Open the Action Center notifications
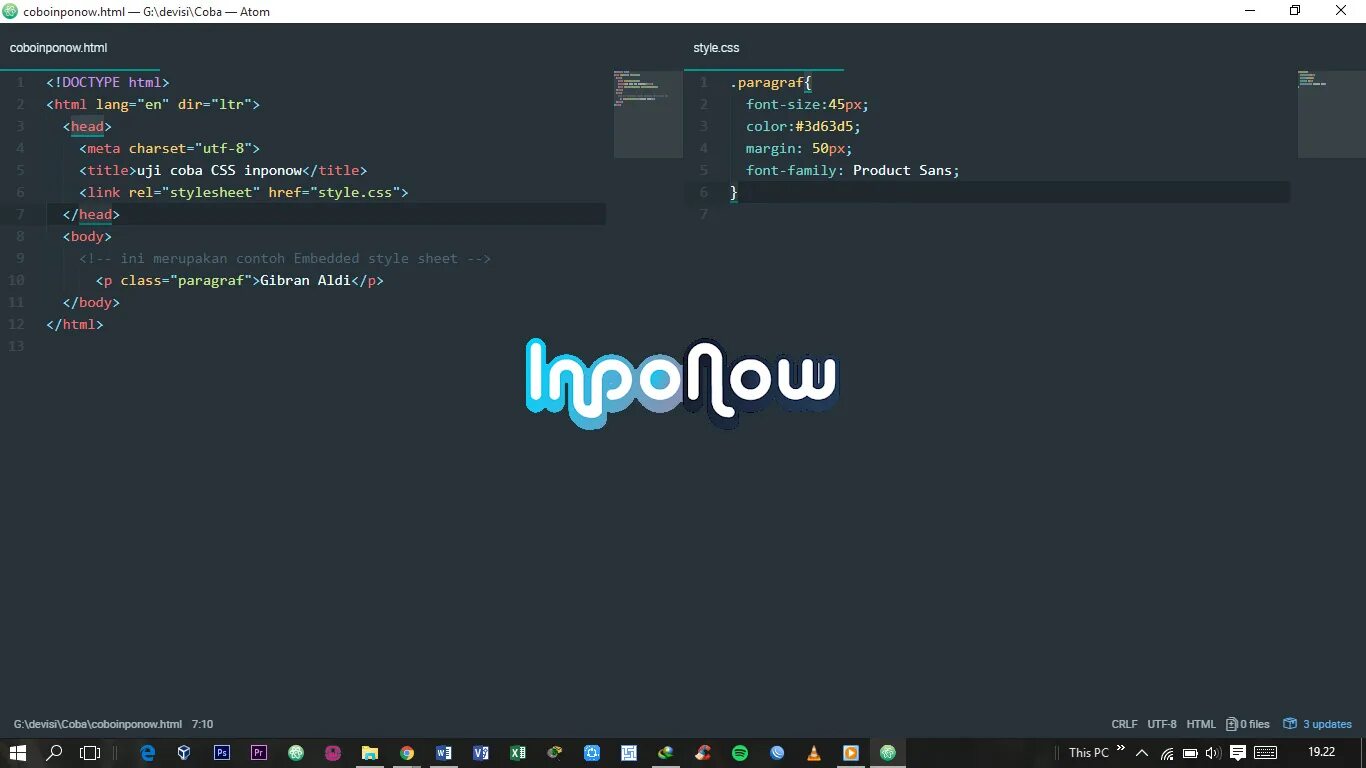The width and height of the screenshot is (1366, 768). (x=1238, y=752)
